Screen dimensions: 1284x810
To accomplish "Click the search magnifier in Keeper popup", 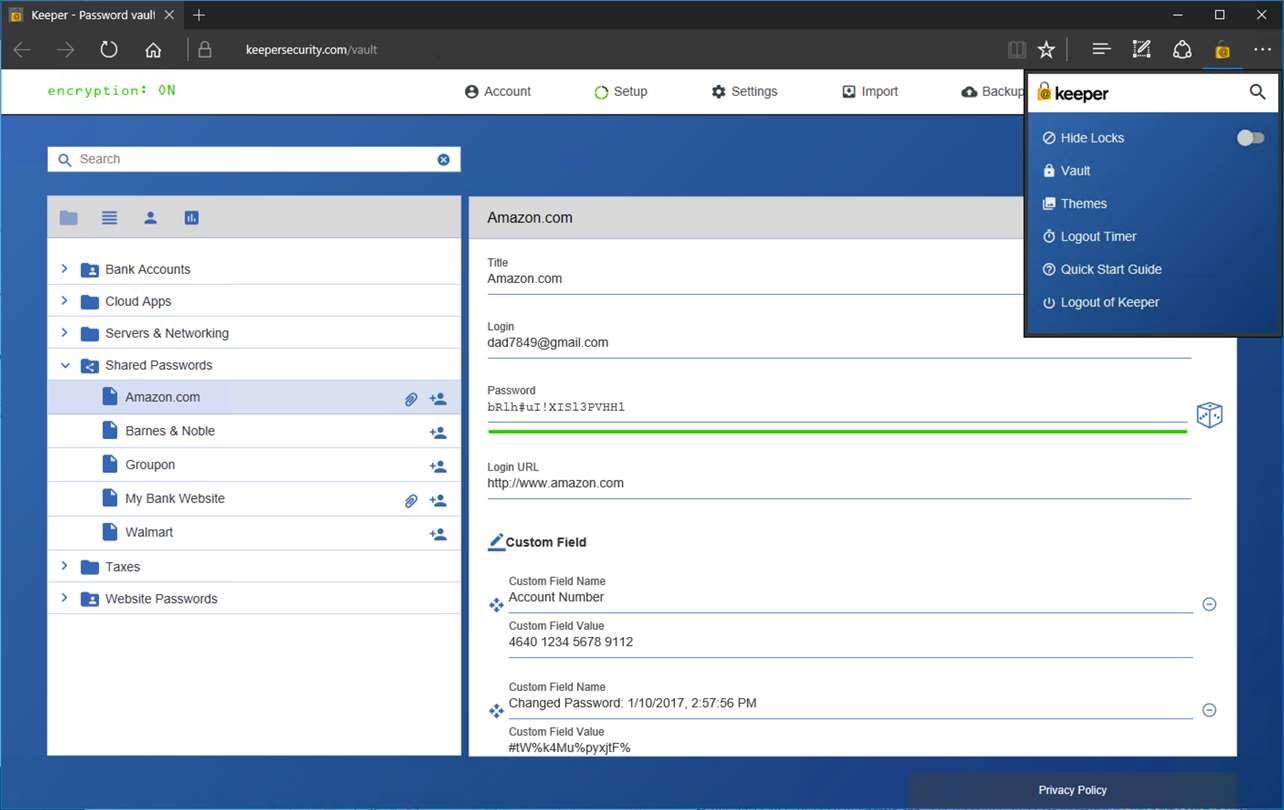I will pyautogui.click(x=1258, y=92).
